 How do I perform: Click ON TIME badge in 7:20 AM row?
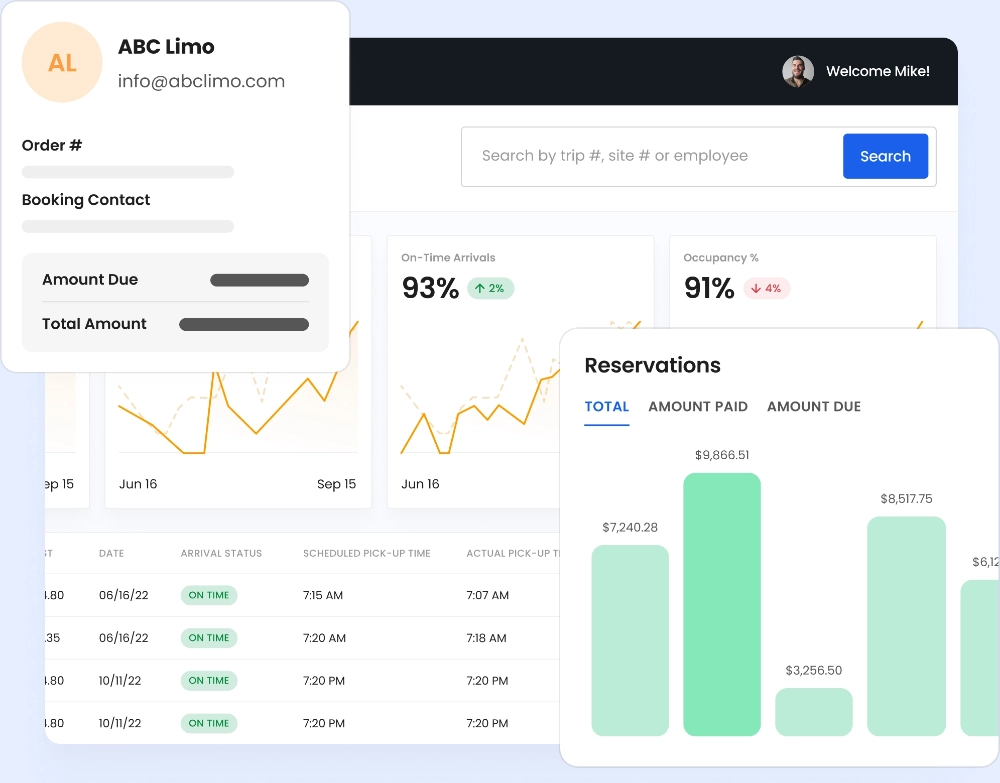coord(209,638)
